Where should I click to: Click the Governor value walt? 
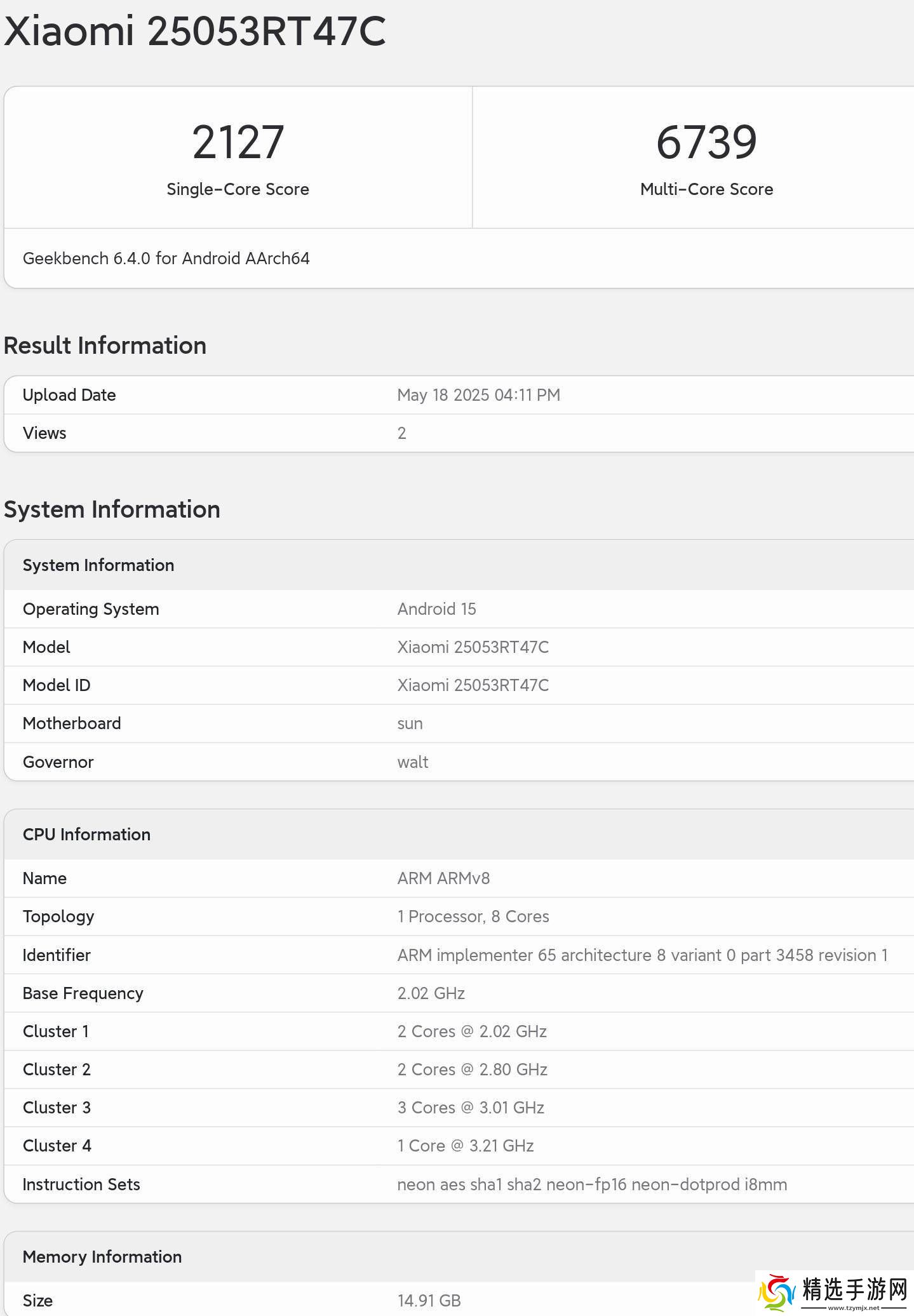point(413,762)
